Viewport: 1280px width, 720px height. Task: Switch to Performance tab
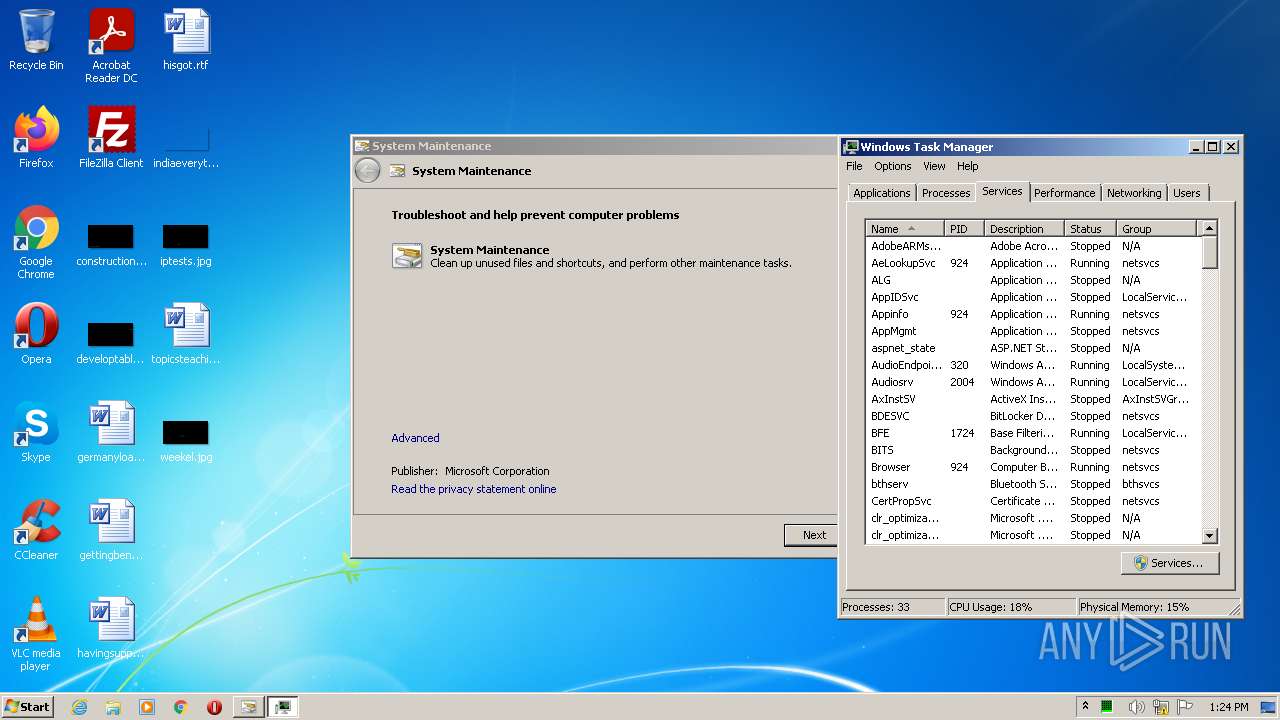(x=1064, y=193)
